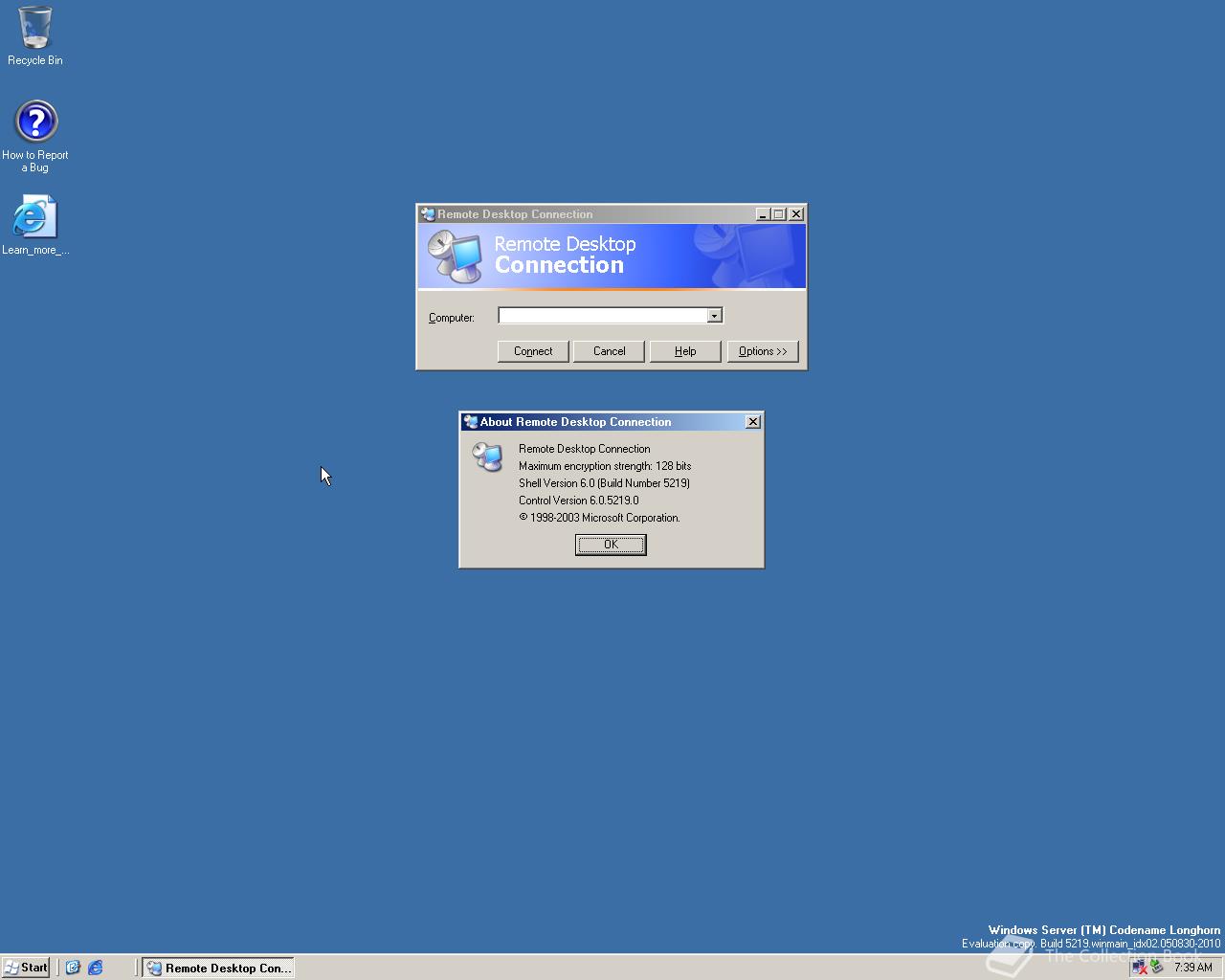Click inside the Computer input field
The image size is (1225, 980).
(x=603, y=316)
